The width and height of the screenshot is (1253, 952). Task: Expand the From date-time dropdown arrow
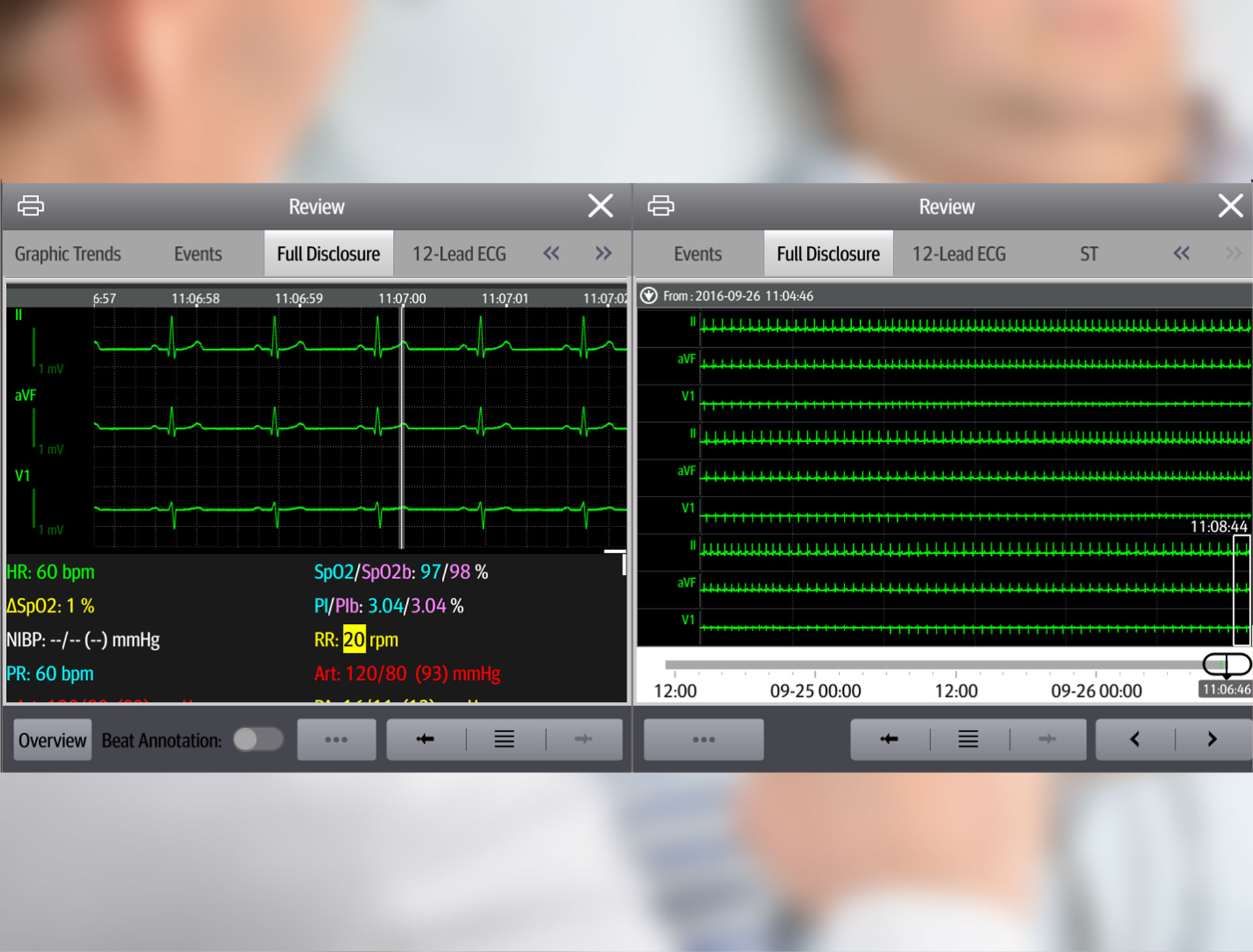(648, 296)
